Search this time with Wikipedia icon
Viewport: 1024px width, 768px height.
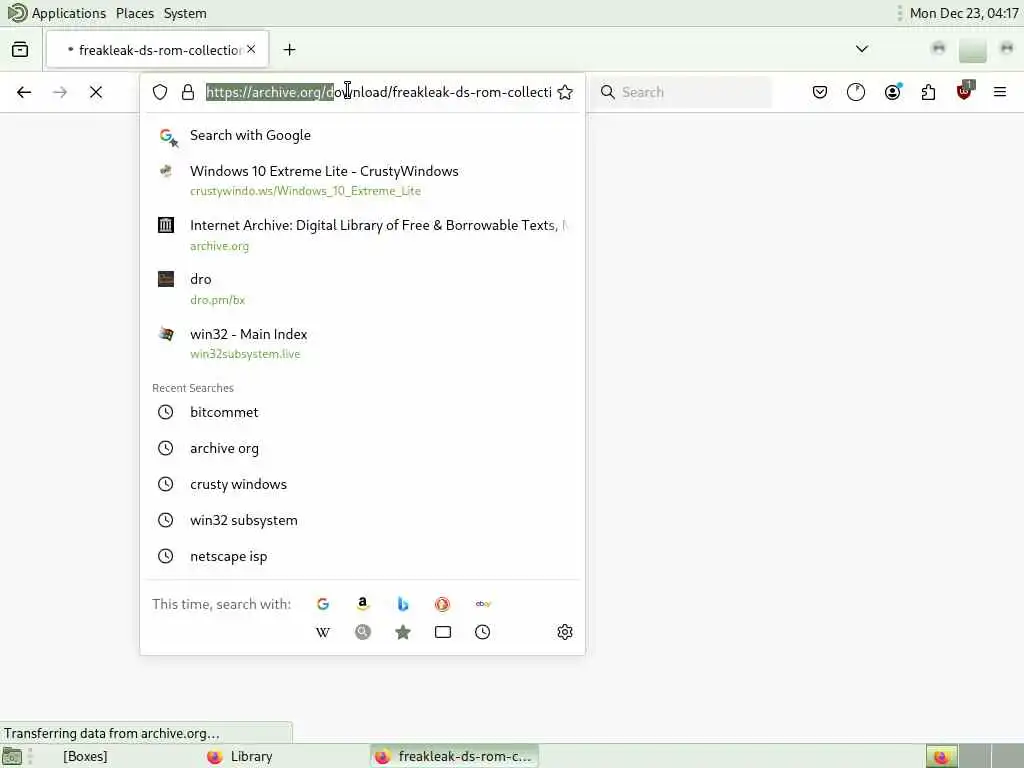click(323, 632)
